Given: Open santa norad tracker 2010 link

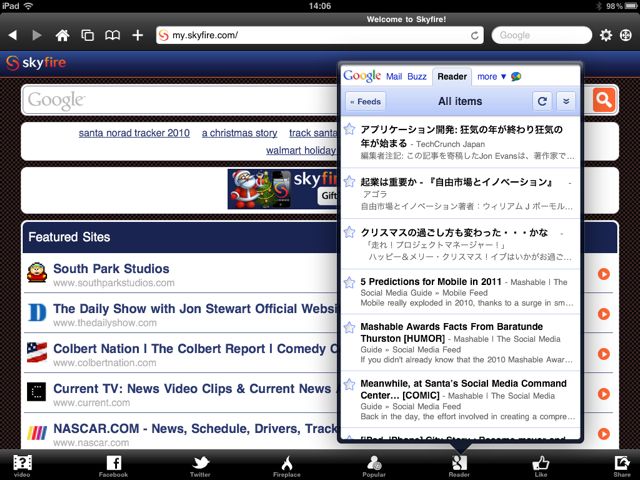Looking at the screenshot, I should point(134,133).
